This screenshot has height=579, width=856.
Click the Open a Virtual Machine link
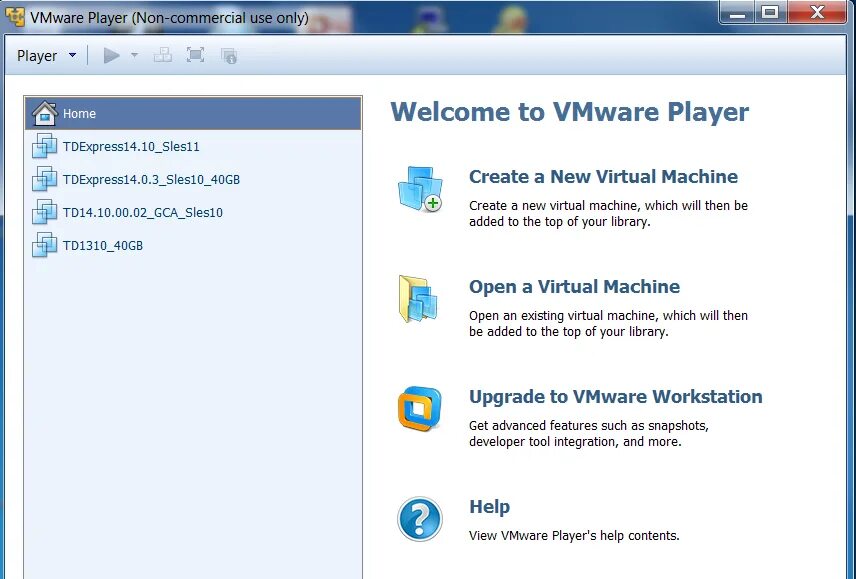click(574, 287)
